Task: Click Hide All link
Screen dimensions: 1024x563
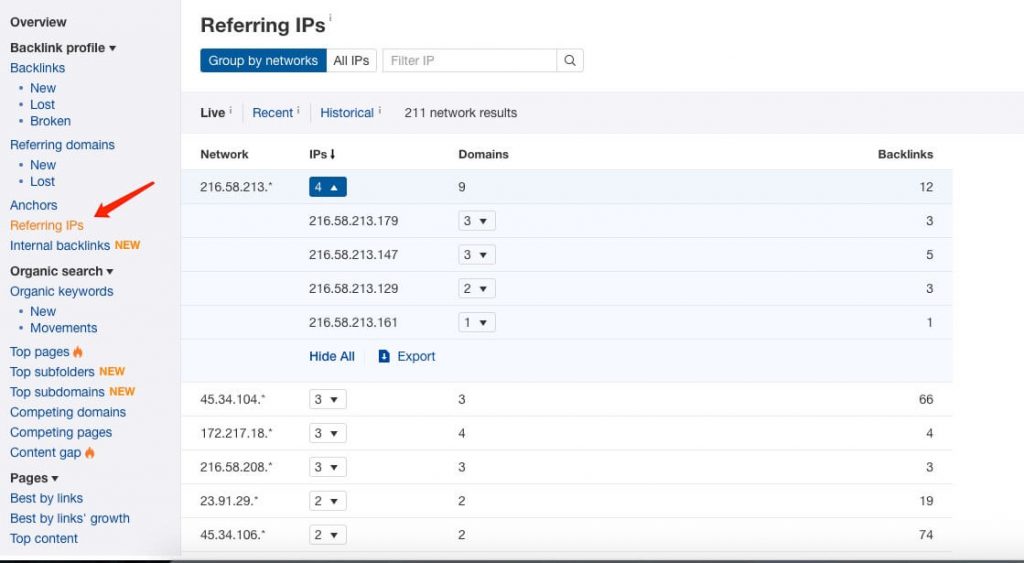Action: tap(332, 357)
